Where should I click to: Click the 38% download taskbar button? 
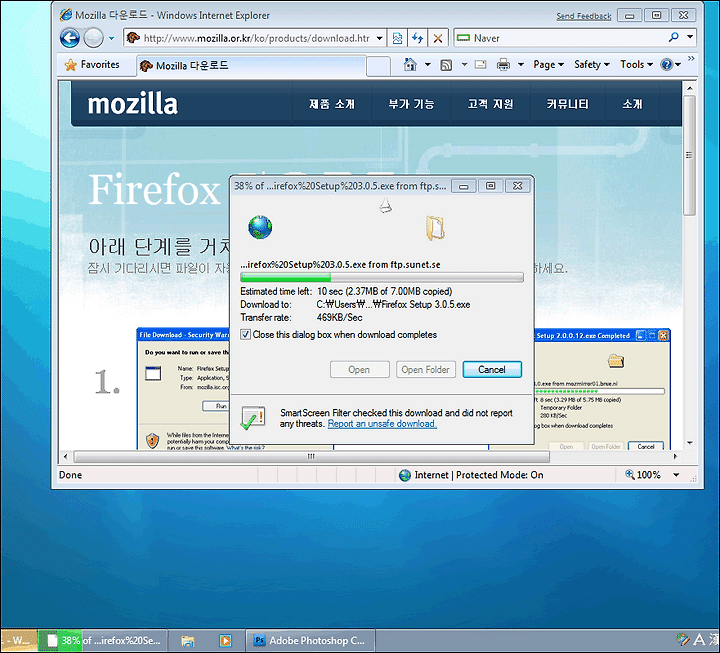click(103, 641)
